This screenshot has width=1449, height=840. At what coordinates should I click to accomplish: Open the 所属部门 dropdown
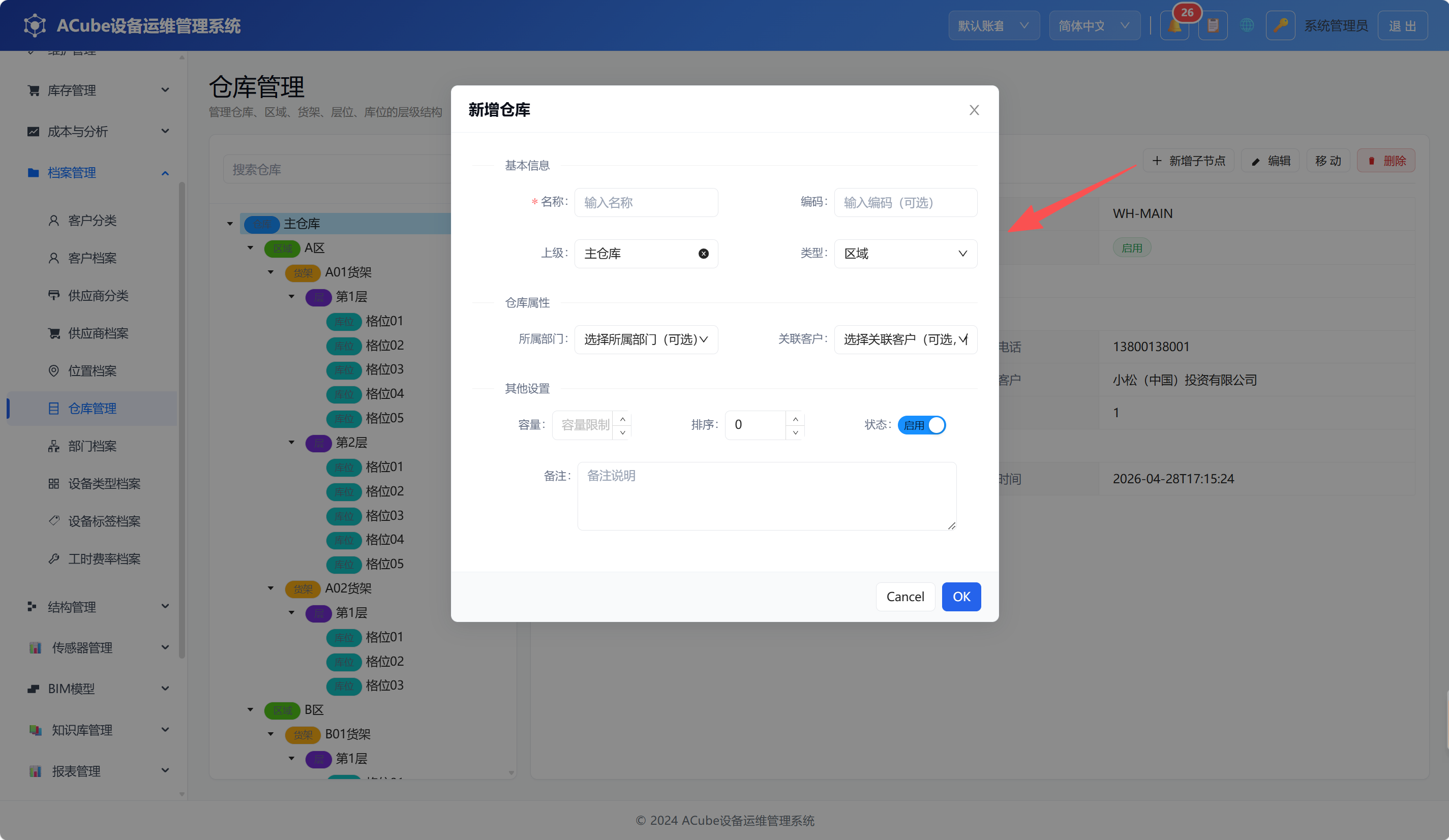(646, 339)
